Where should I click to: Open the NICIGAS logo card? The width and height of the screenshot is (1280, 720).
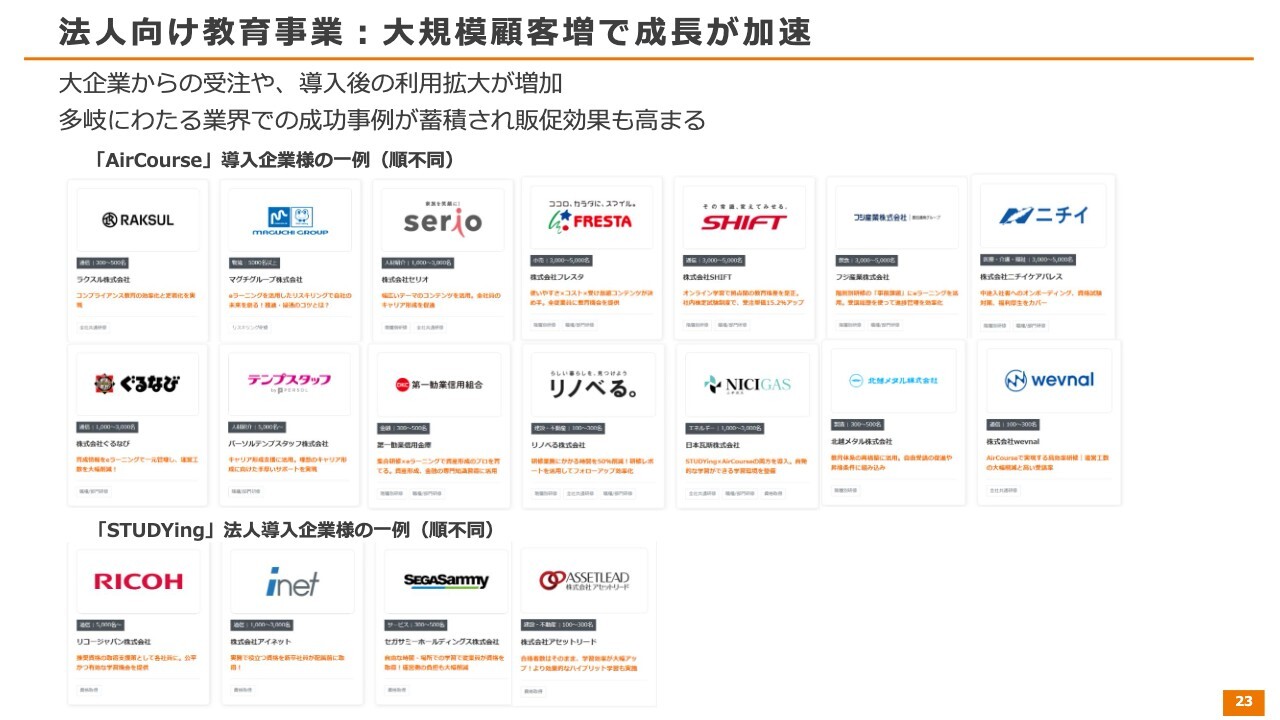[x=747, y=383]
